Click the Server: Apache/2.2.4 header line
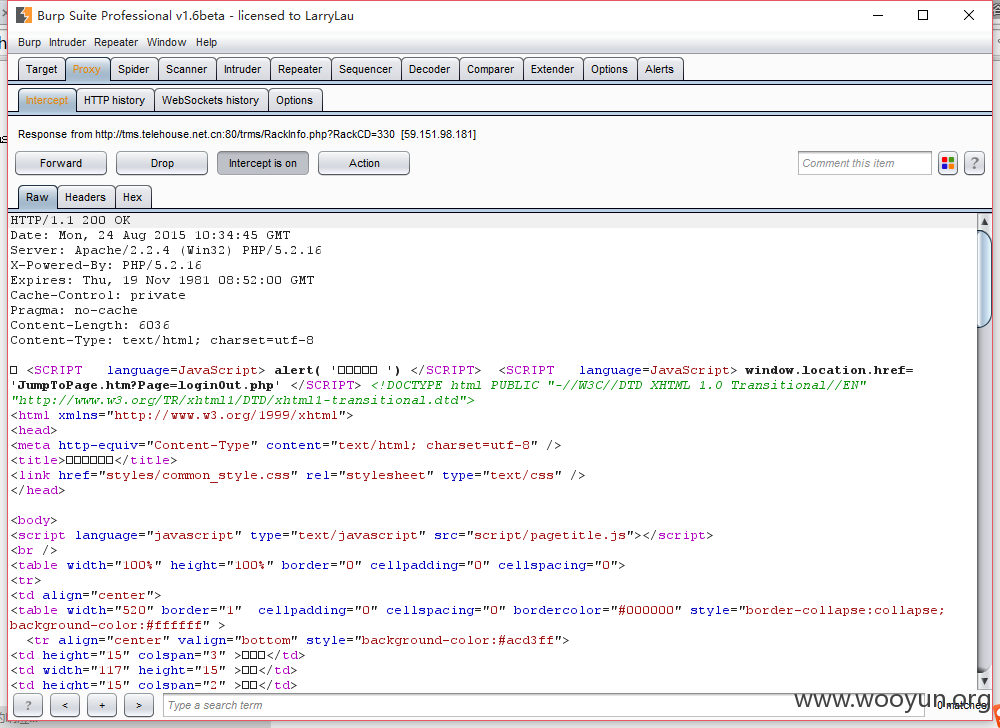 click(166, 250)
